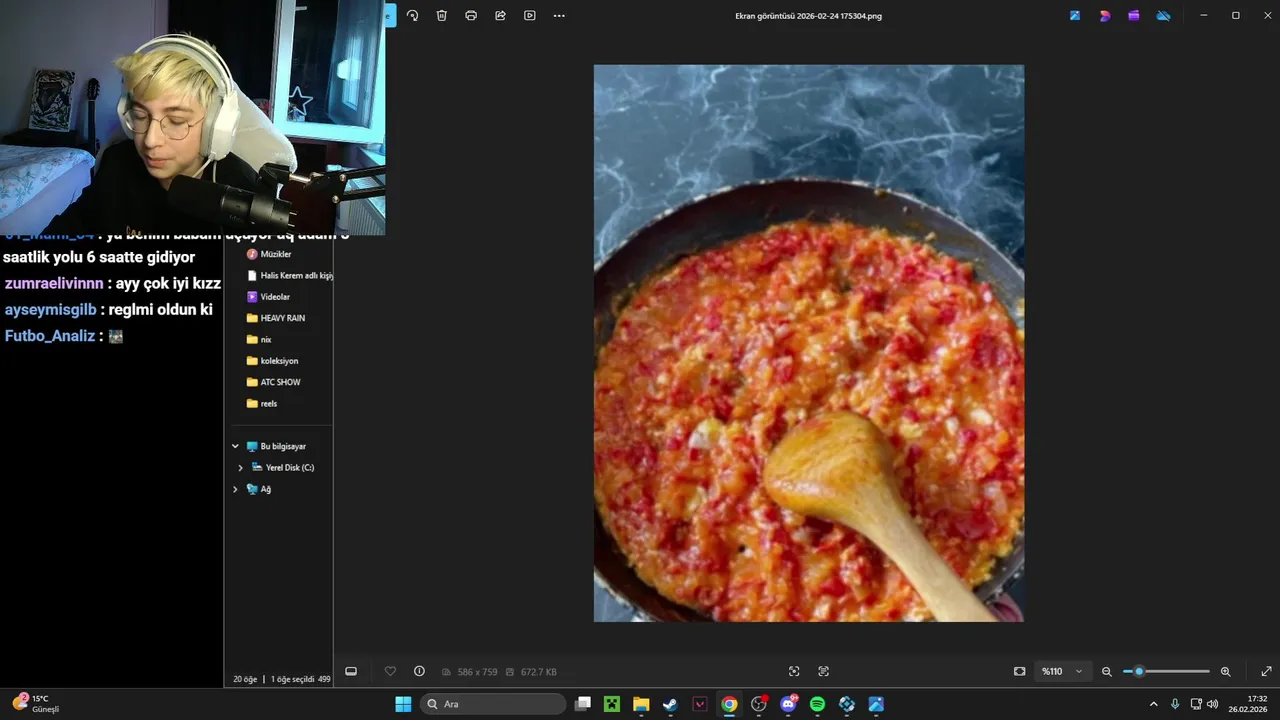Open the Photos app taskbar icon
This screenshot has height=720, width=1280.
pyautogui.click(x=876, y=704)
